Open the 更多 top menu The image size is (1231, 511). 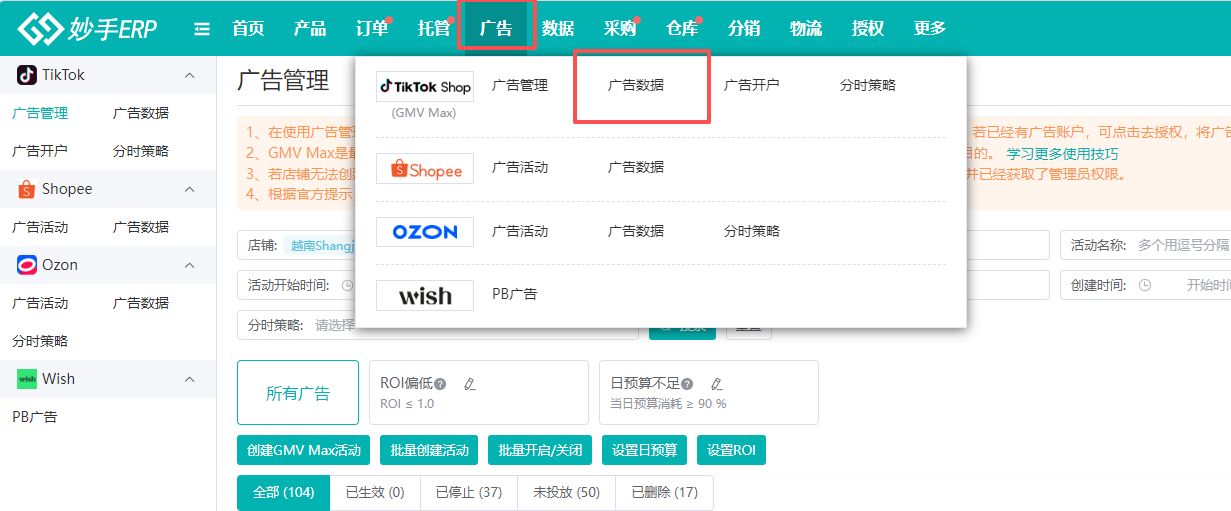930,28
